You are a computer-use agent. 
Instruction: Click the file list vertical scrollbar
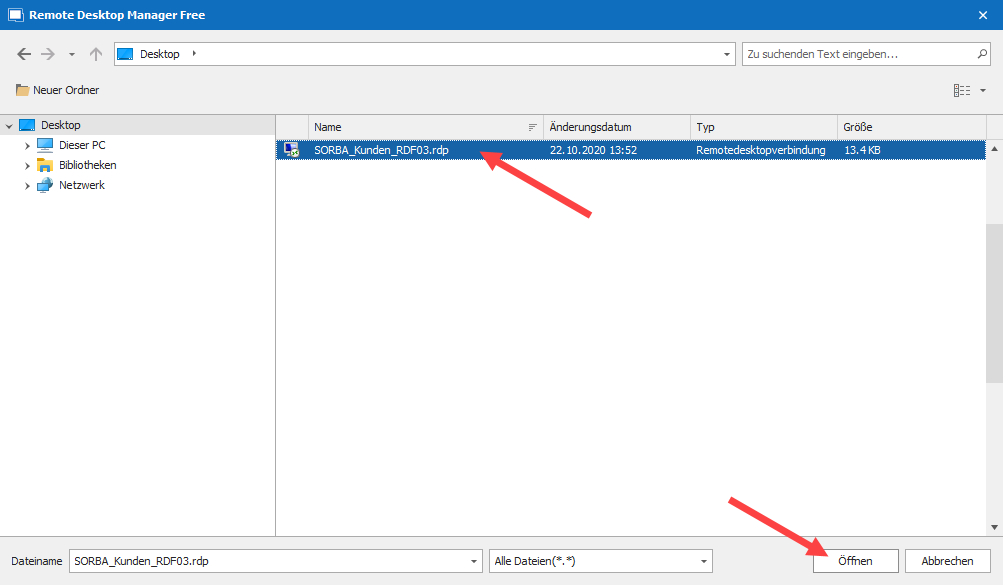[x=994, y=300]
